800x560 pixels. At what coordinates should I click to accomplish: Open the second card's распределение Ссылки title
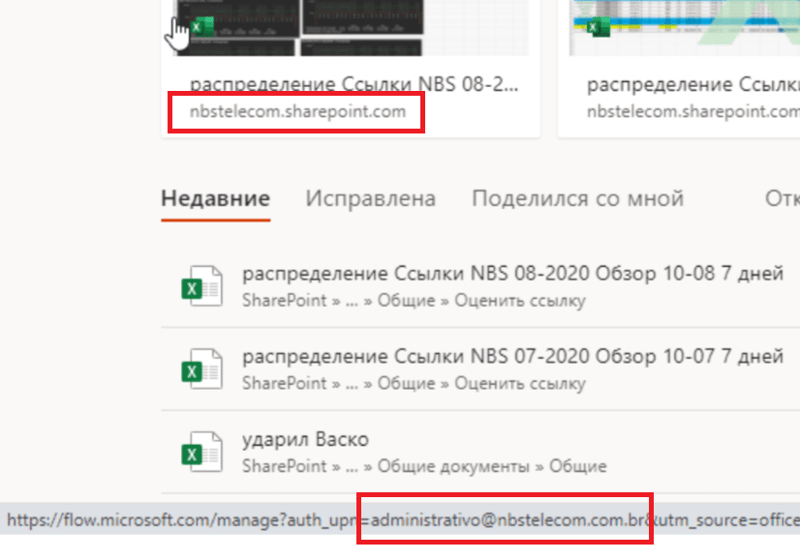tap(693, 85)
